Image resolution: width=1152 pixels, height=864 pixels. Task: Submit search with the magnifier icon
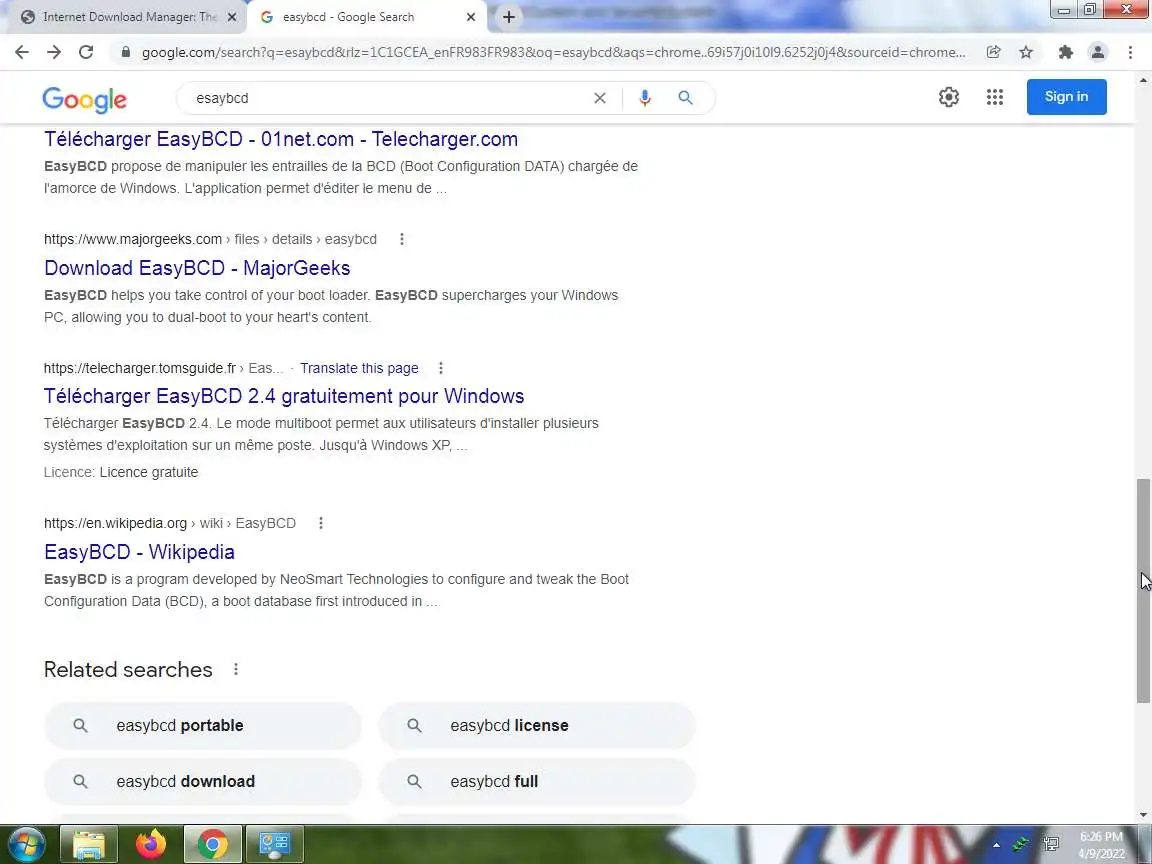685,98
